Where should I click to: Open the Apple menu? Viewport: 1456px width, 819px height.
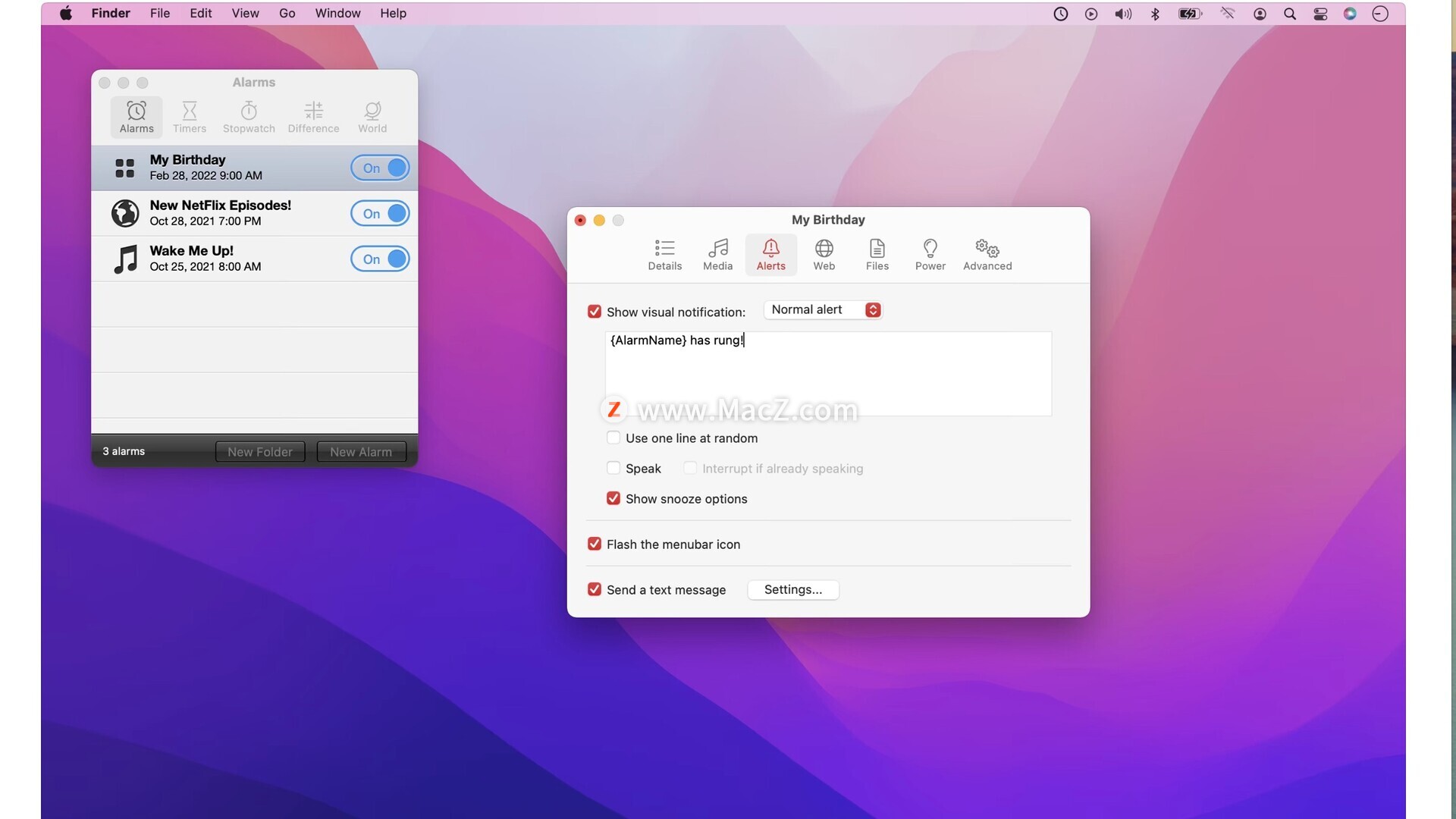(x=66, y=13)
